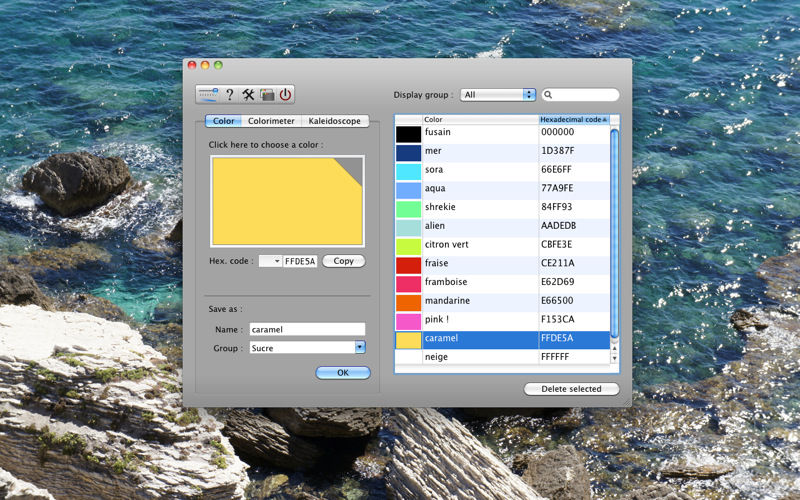The width and height of the screenshot is (800, 500).
Task: Click the magnifier icon in the search field
Action: point(548,94)
